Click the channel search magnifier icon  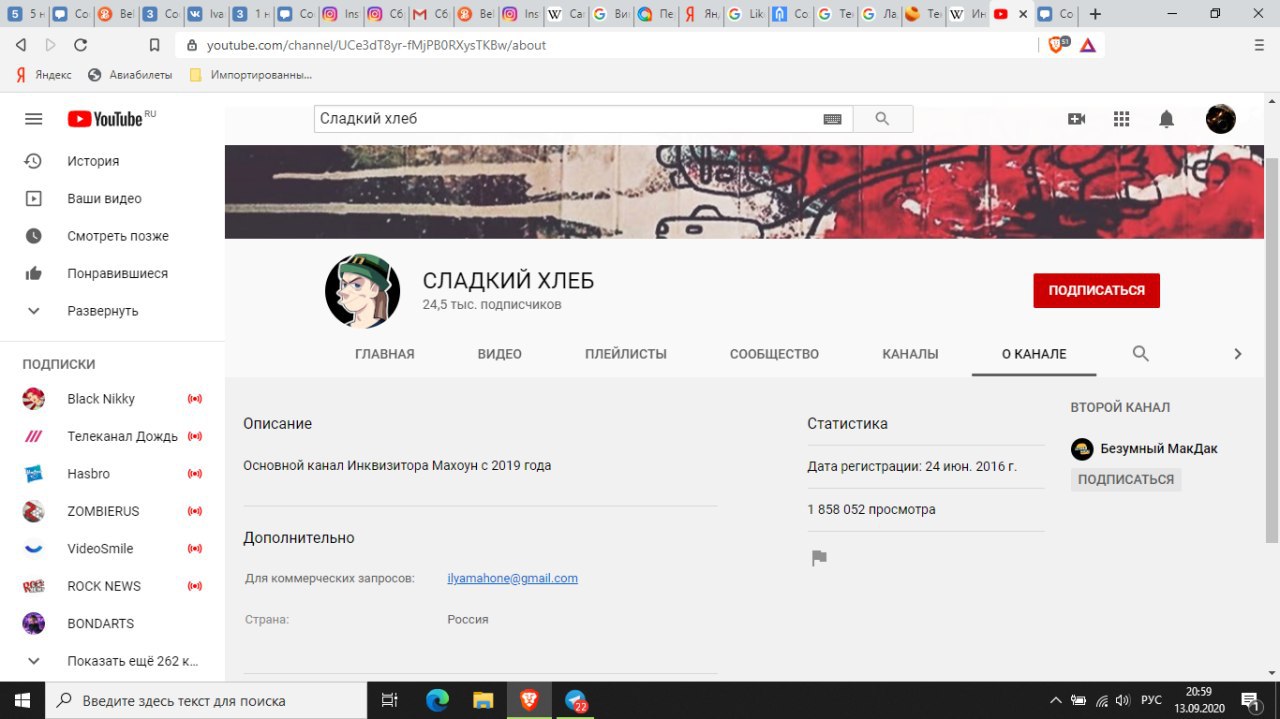[x=1140, y=353]
